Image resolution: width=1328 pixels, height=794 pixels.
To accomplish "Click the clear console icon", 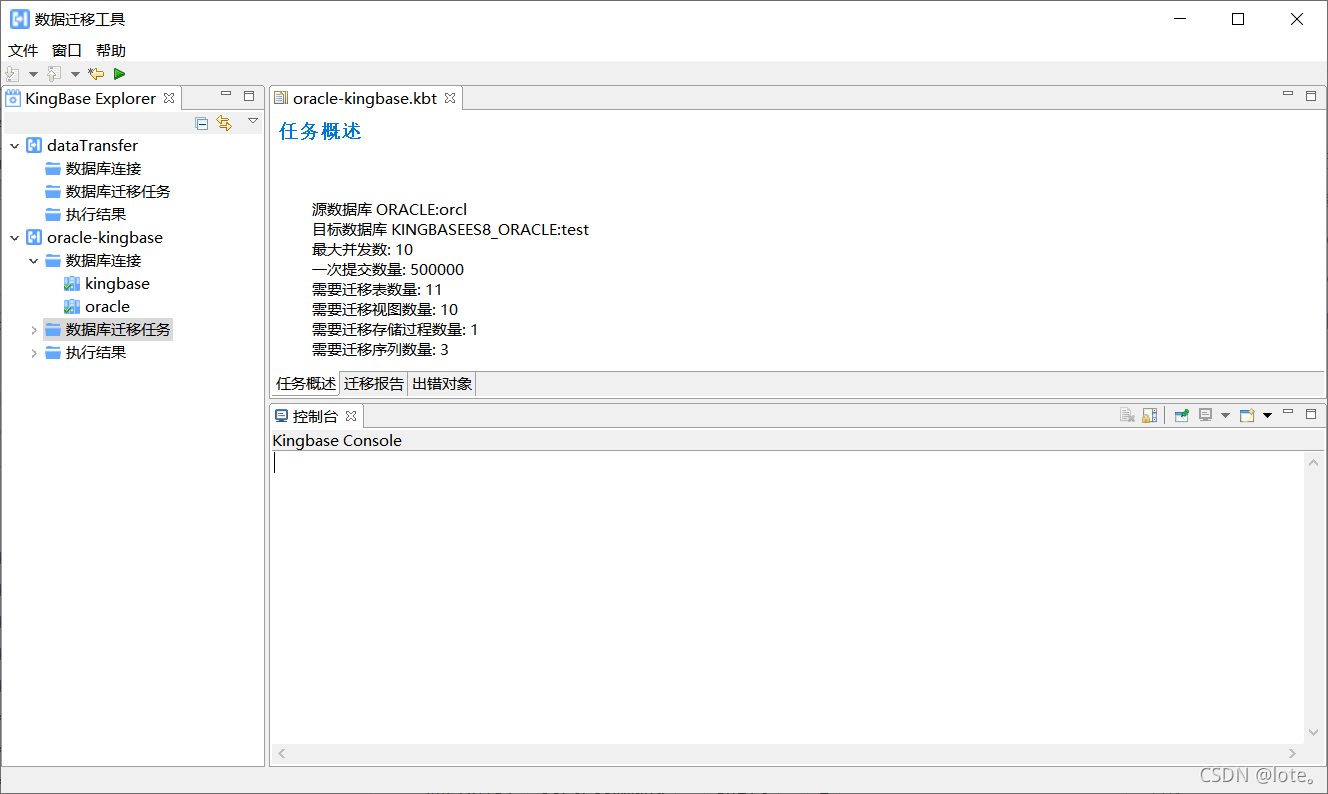I will click(1127, 415).
